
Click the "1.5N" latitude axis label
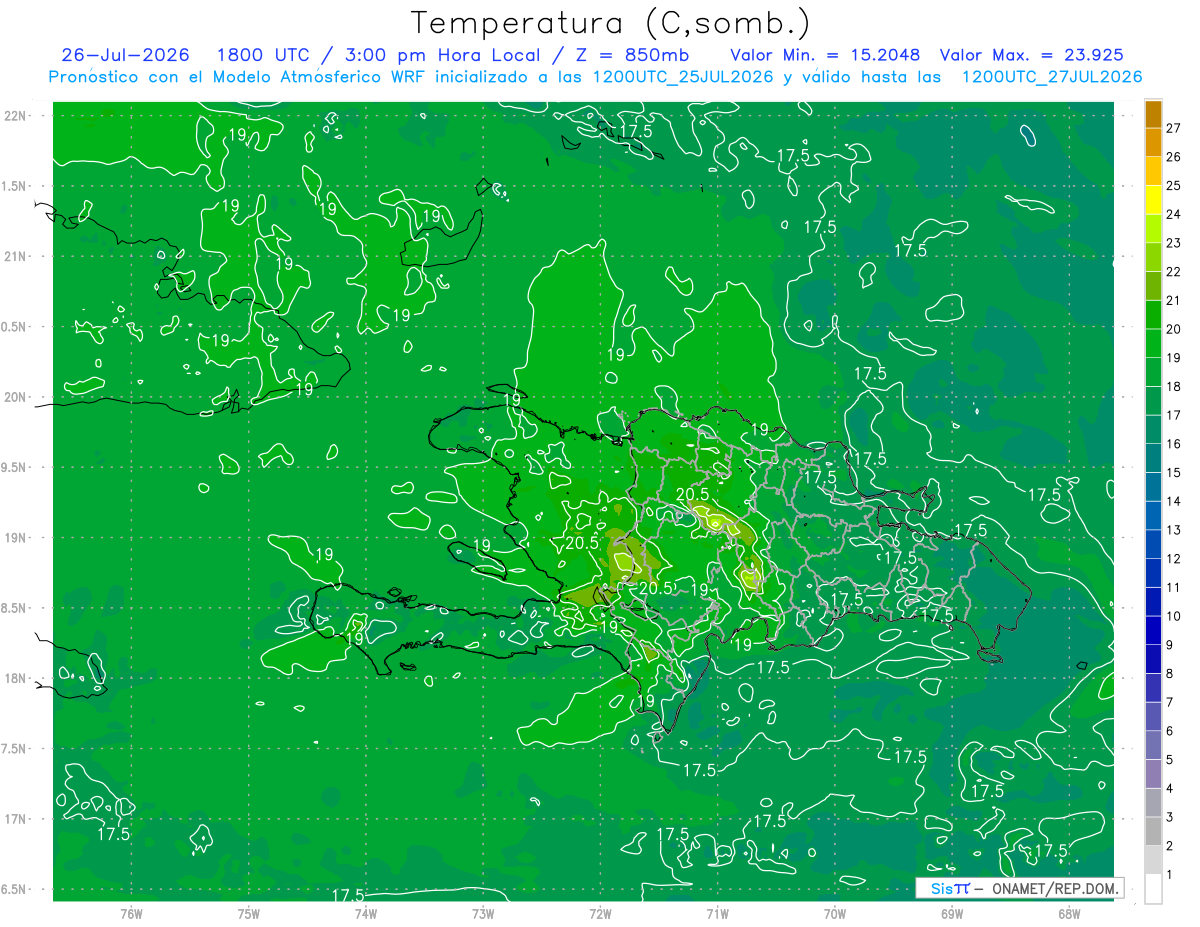[14, 186]
